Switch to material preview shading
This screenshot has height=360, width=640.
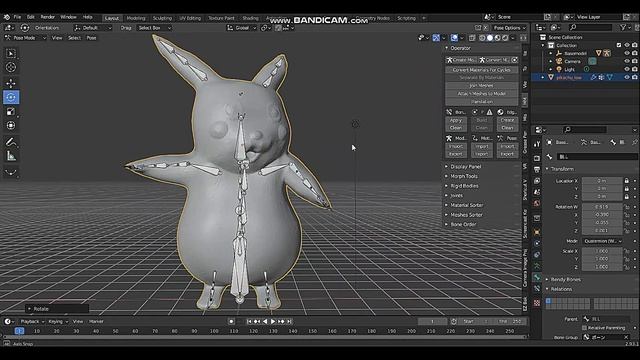coord(498,38)
